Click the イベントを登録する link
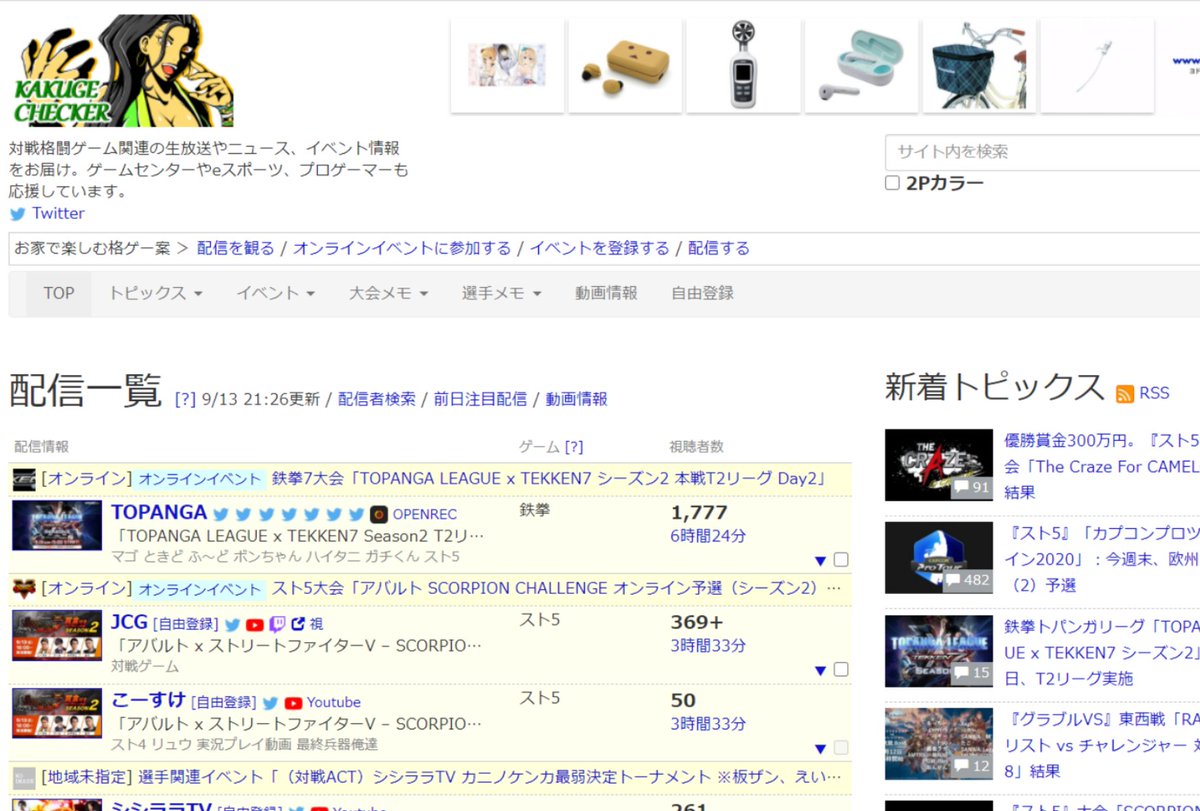 point(599,248)
